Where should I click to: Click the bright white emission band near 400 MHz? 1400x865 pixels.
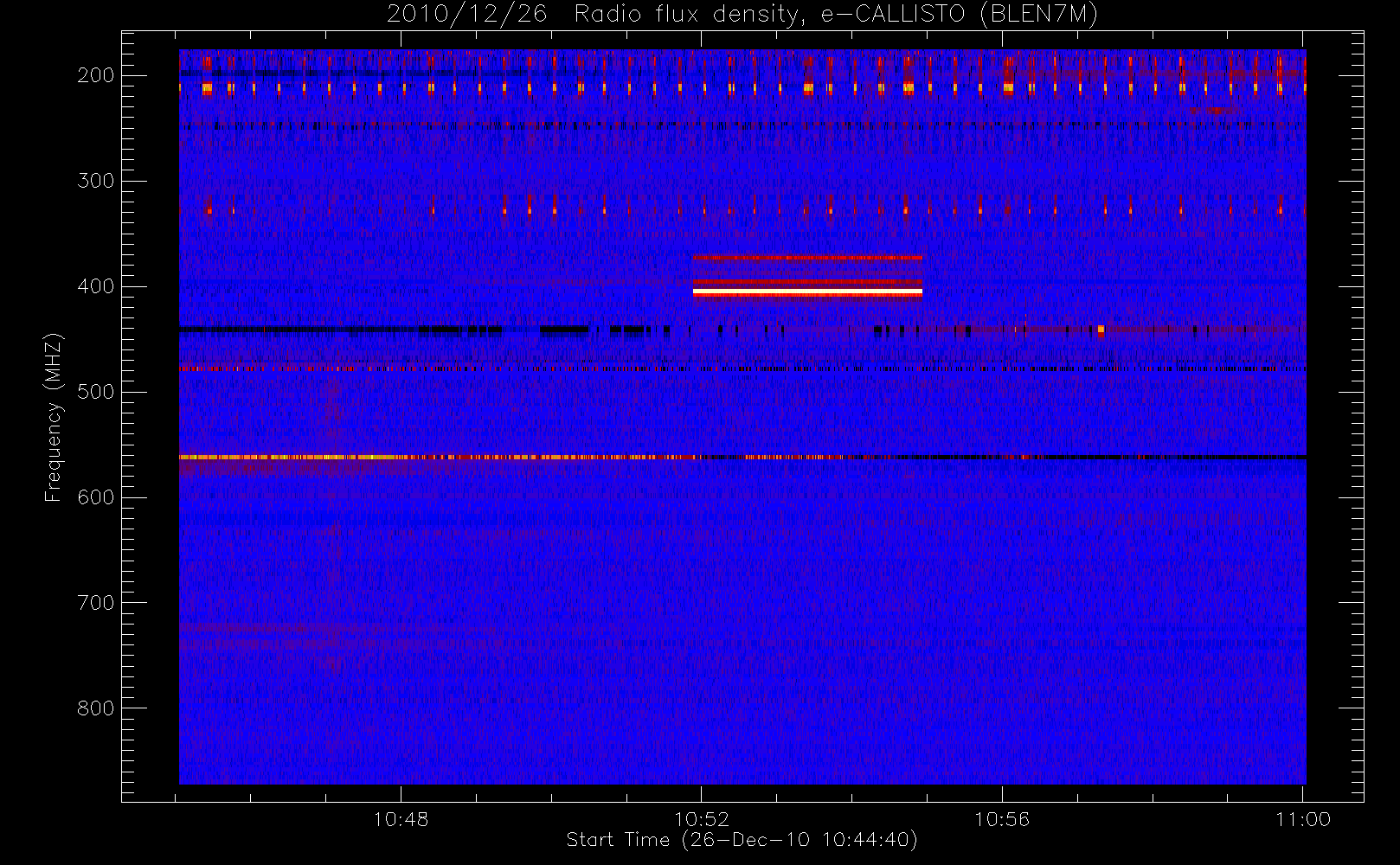pos(807,292)
